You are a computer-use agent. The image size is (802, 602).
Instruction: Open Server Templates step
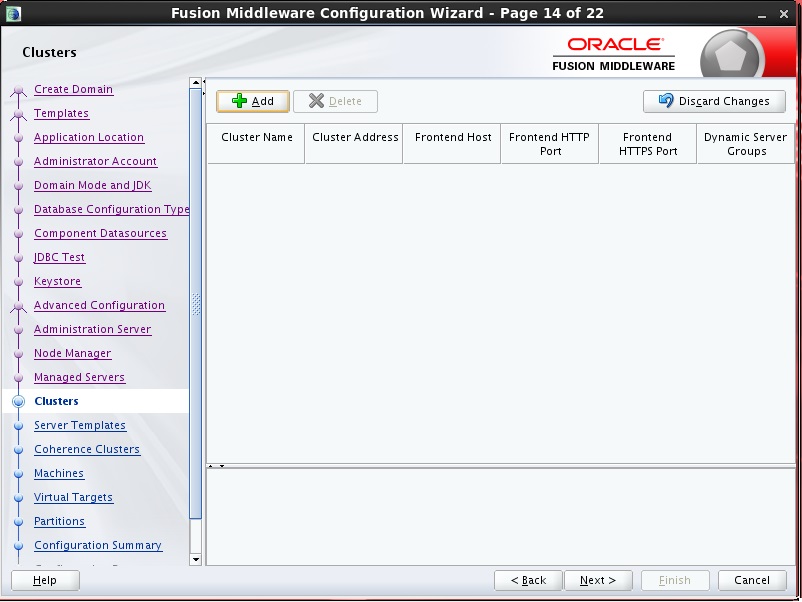pos(80,425)
